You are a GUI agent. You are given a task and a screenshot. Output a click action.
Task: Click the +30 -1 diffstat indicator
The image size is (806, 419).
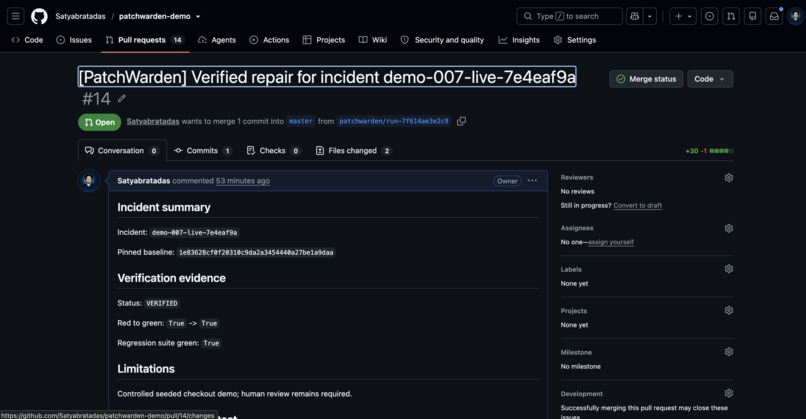(709, 151)
